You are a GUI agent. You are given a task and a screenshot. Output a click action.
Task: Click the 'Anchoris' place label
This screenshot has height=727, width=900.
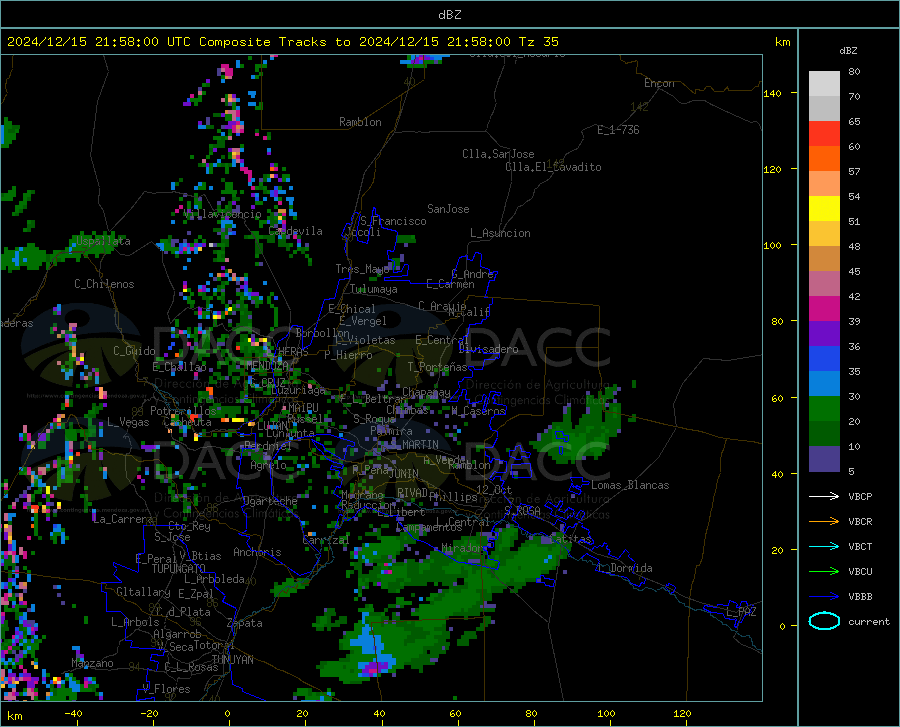pos(257,552)
